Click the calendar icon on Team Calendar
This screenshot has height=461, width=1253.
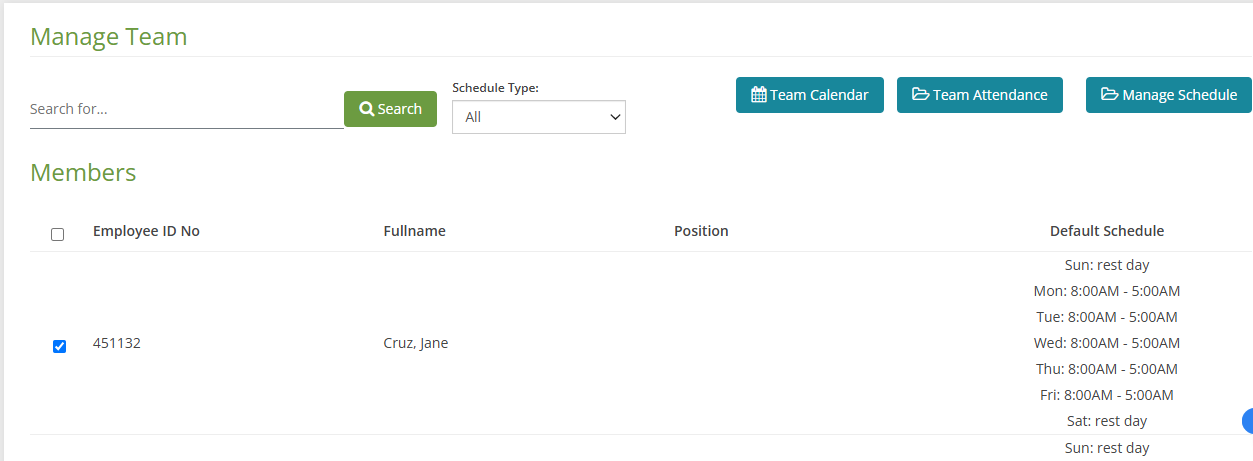tap(759, 95)
